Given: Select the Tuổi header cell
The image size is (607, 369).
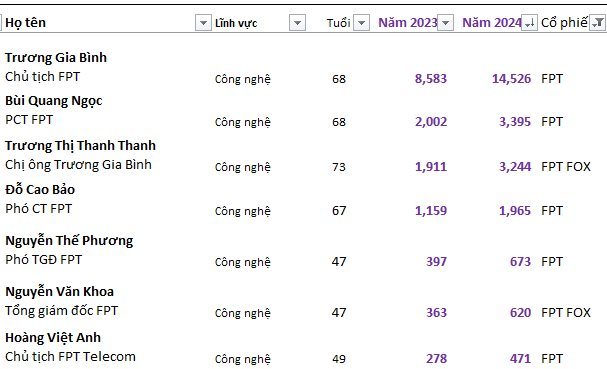Looking at the screenshot, I should pos(338,23).
